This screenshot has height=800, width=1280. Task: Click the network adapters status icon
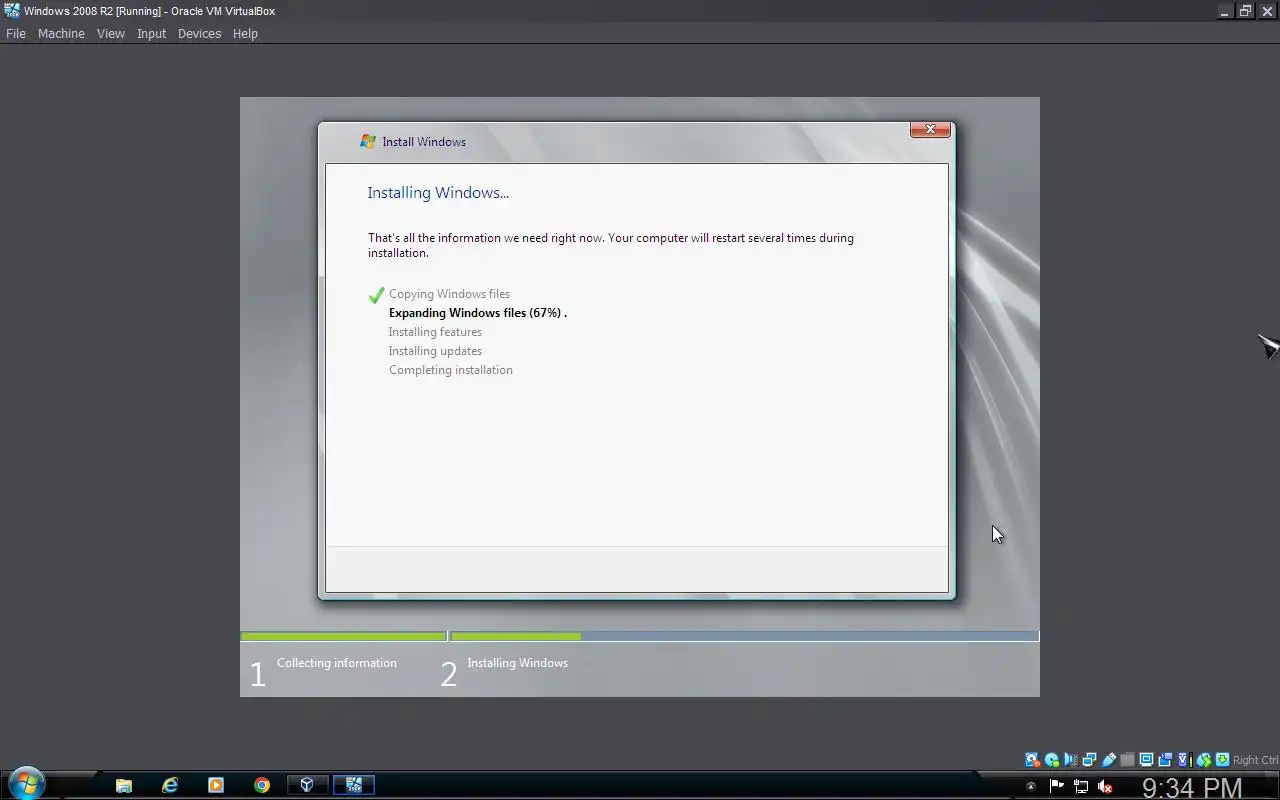tap(1089, 760)
